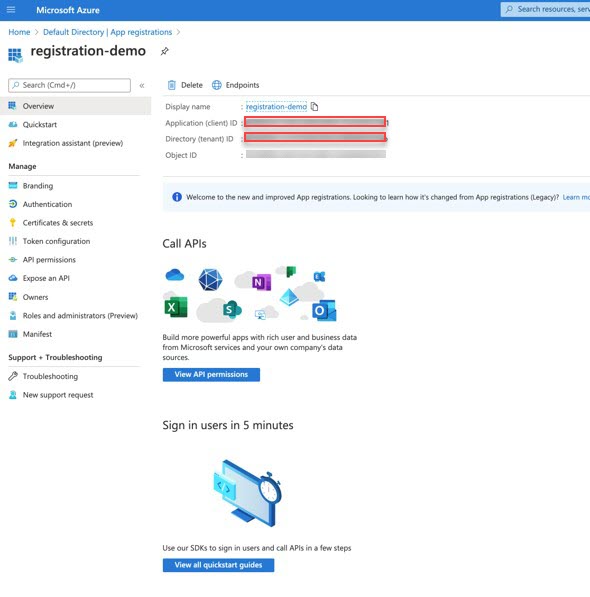Open Manifest in the sidebar
The image size is (590, 597).
click(x=37, y=334)
